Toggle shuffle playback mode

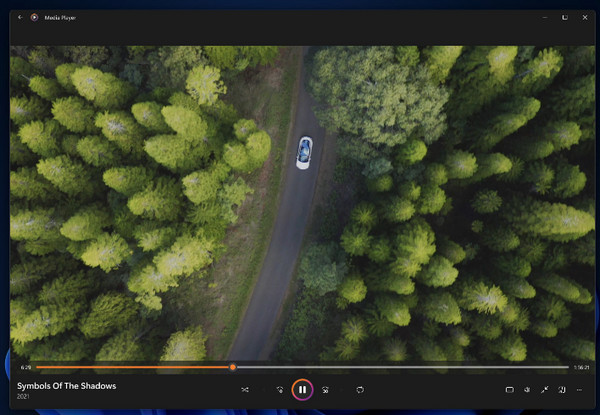pyautogui.click(x=245, y=390)
